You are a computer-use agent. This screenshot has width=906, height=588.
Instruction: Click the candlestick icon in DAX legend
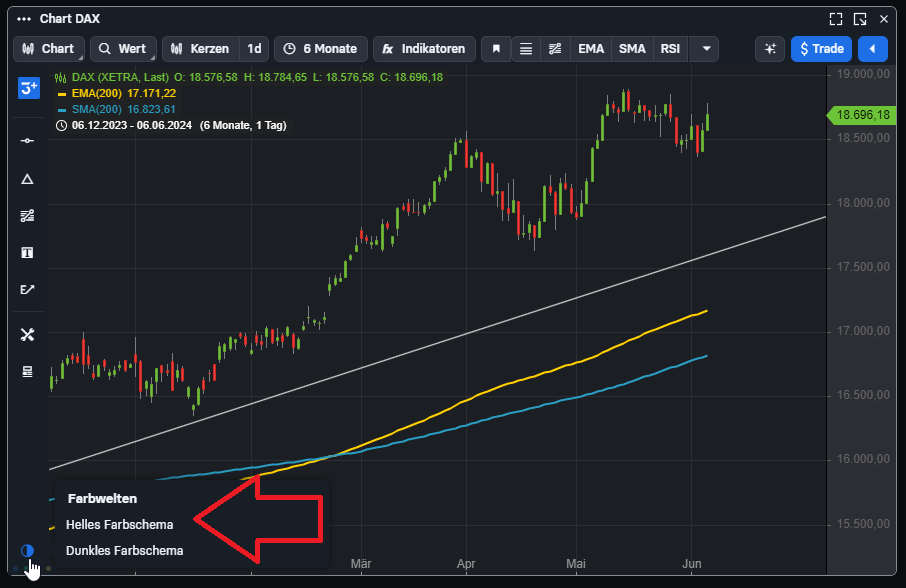[61, 77]
